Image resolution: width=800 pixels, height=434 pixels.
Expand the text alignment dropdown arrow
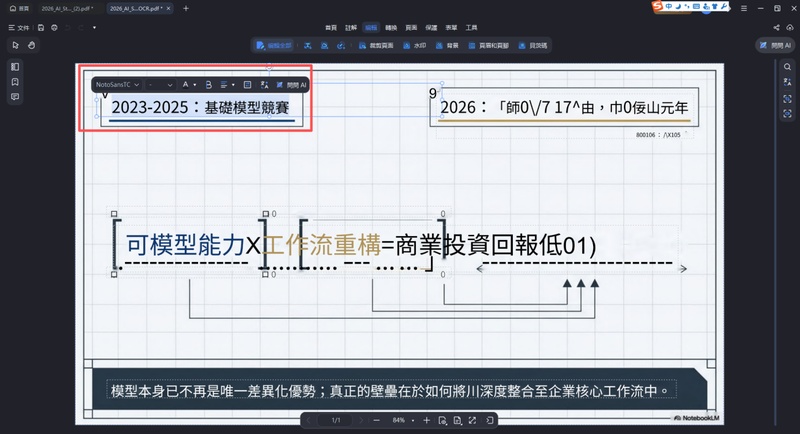[x=233, y=85]
